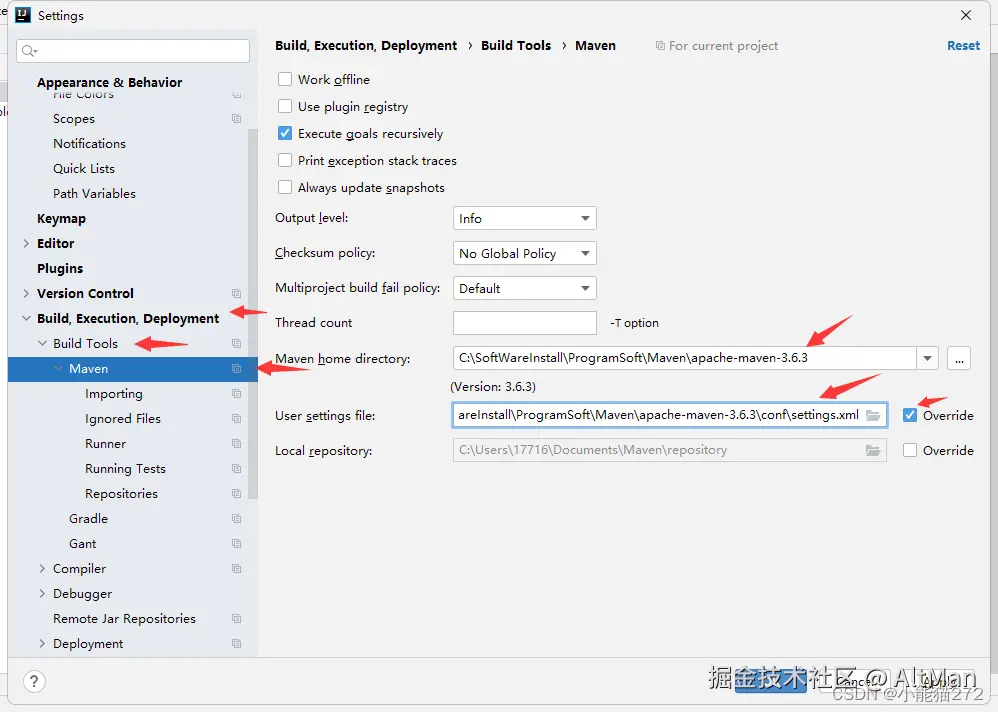Click the project-level icon on the Maven row
This screenshot has width=998, height=712.
tap(237, 369)
